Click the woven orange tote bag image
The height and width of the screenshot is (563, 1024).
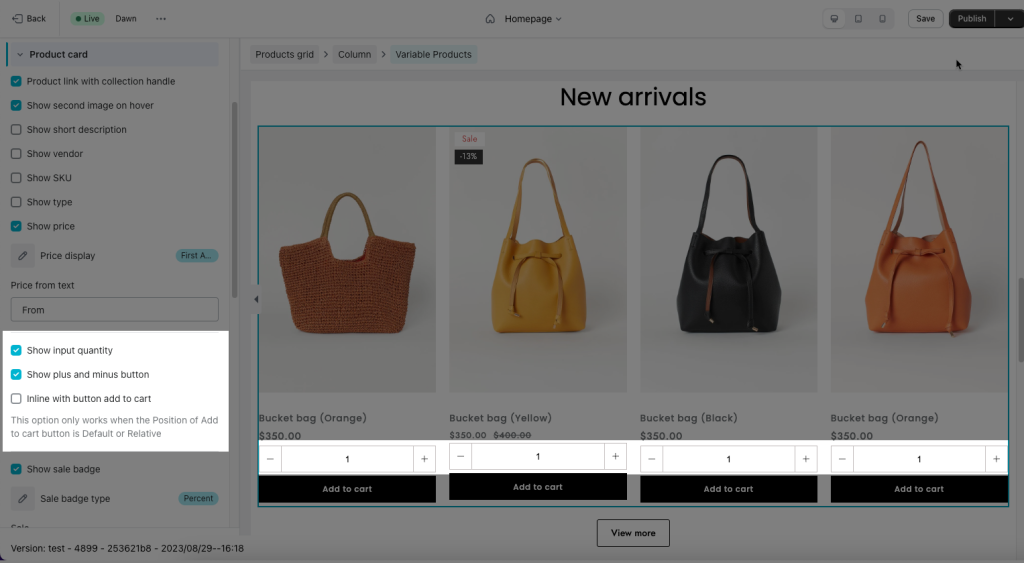[347, 259]
